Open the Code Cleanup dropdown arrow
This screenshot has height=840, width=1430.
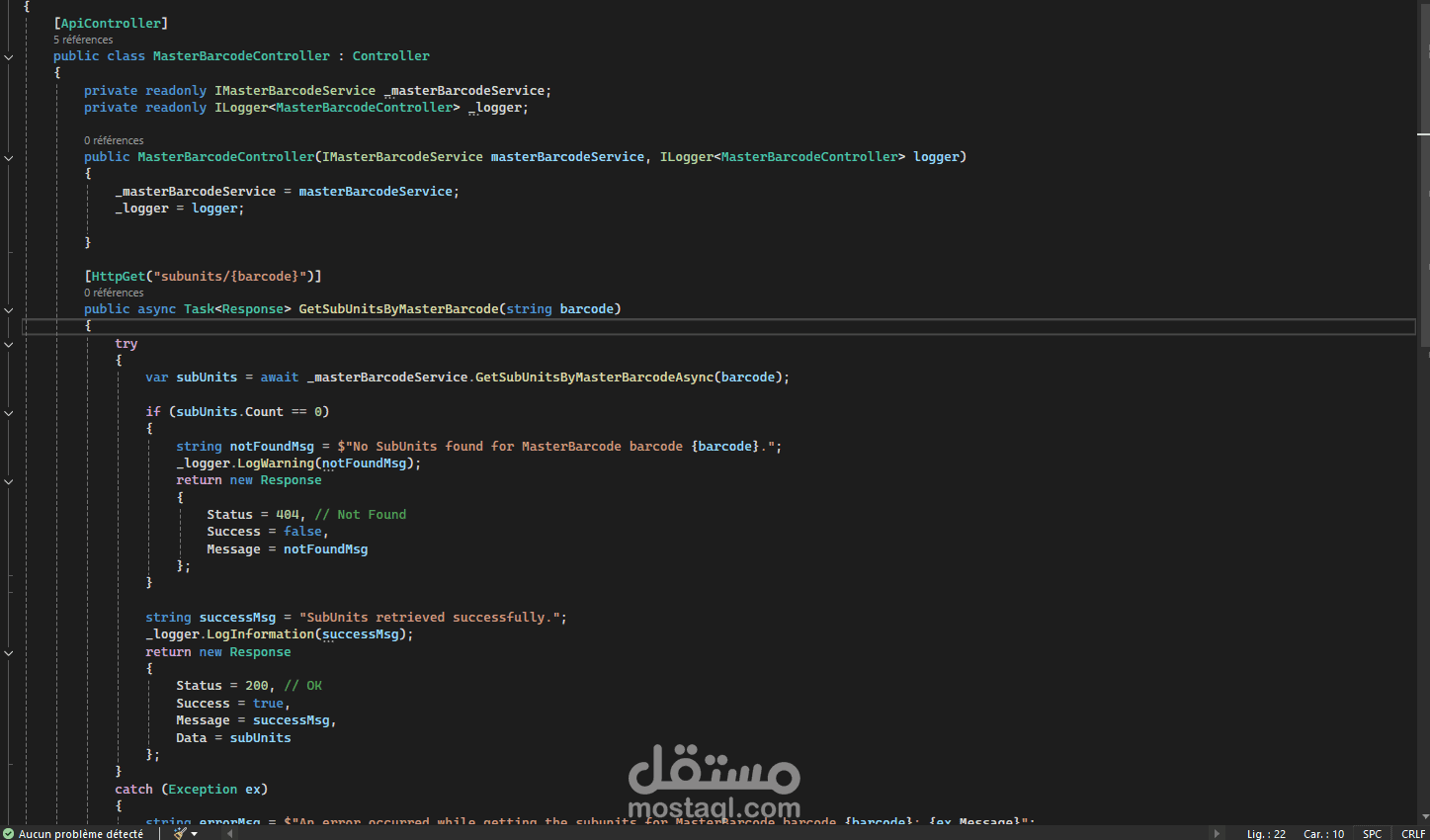tap(194, 833)
